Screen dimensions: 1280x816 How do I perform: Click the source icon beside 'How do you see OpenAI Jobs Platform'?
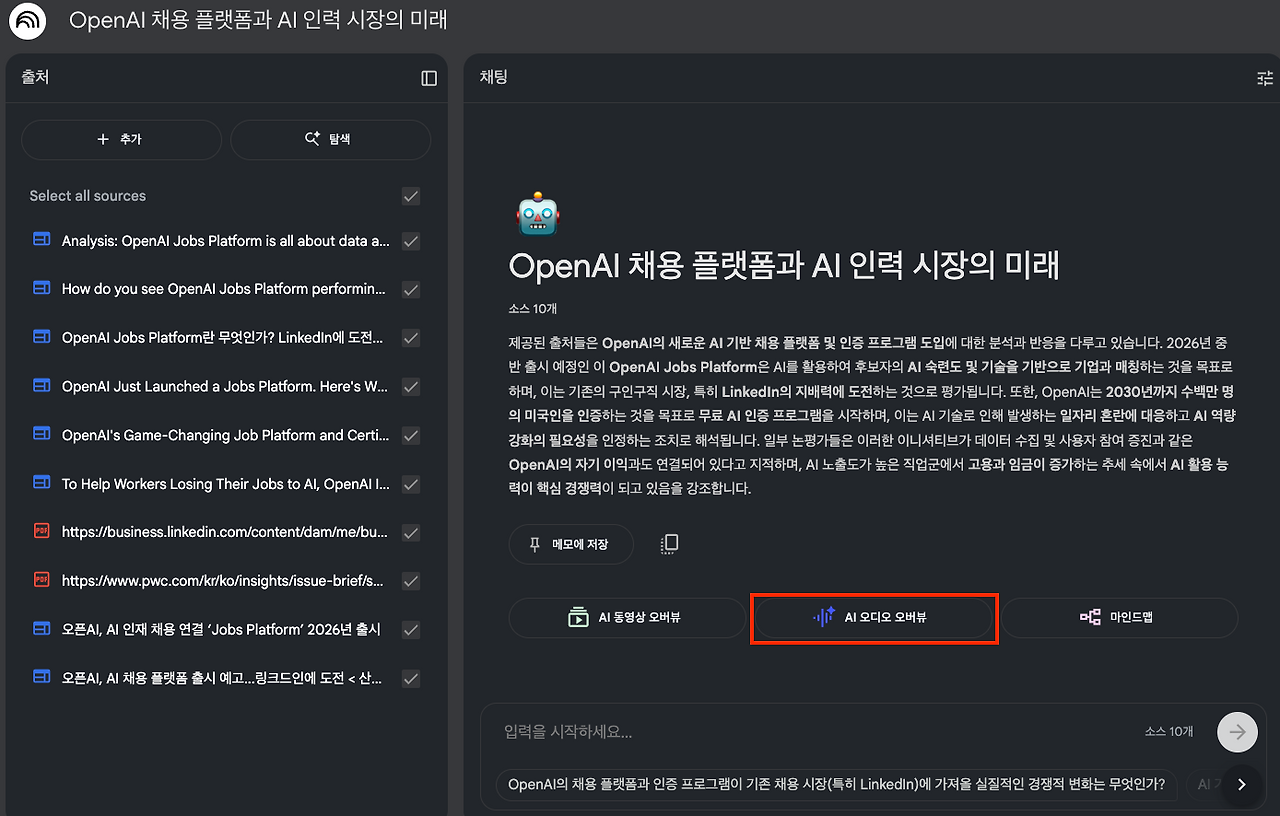pos(41,289)
